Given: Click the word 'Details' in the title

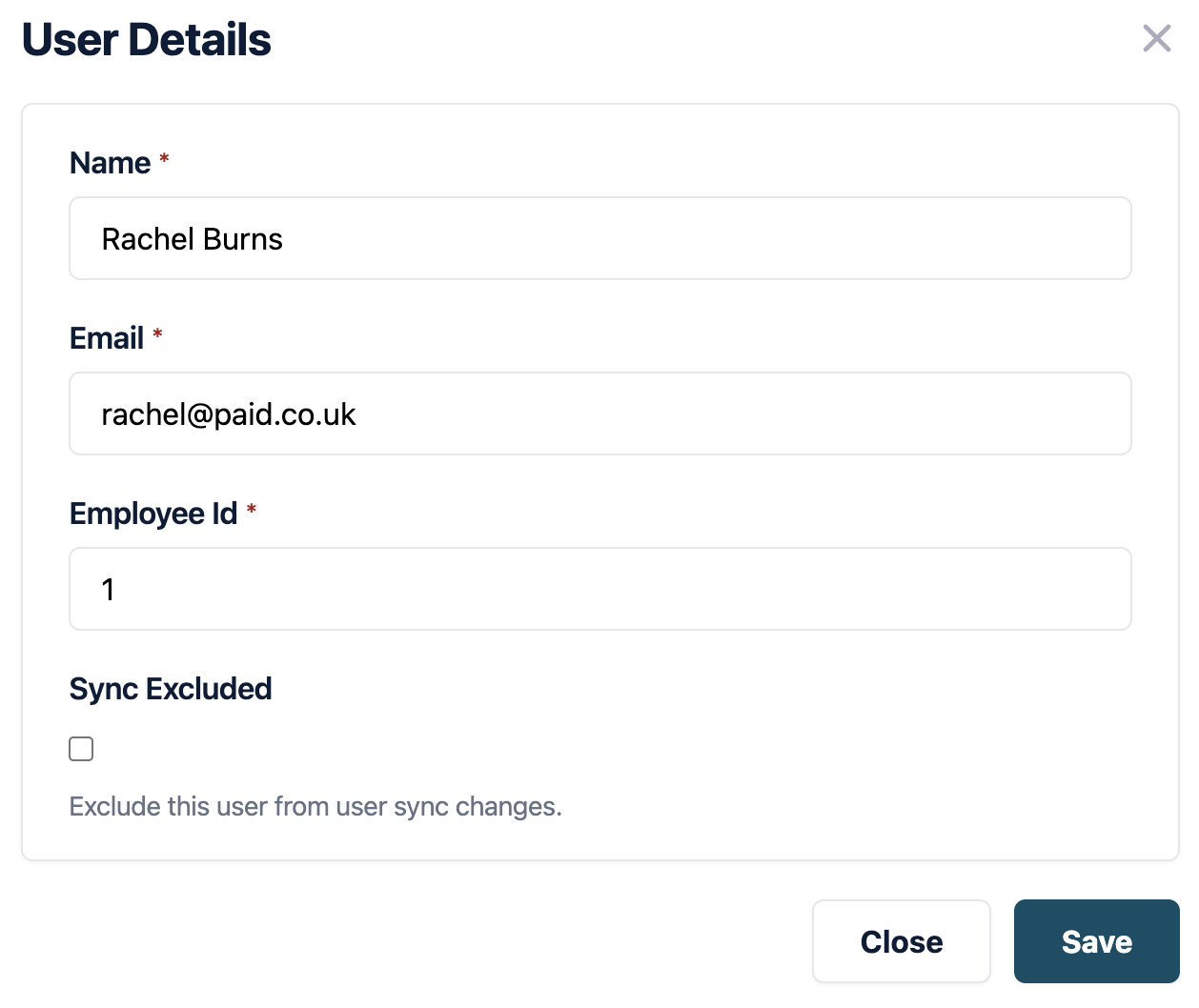Looking at the screenshot, I should pos(199,40).
